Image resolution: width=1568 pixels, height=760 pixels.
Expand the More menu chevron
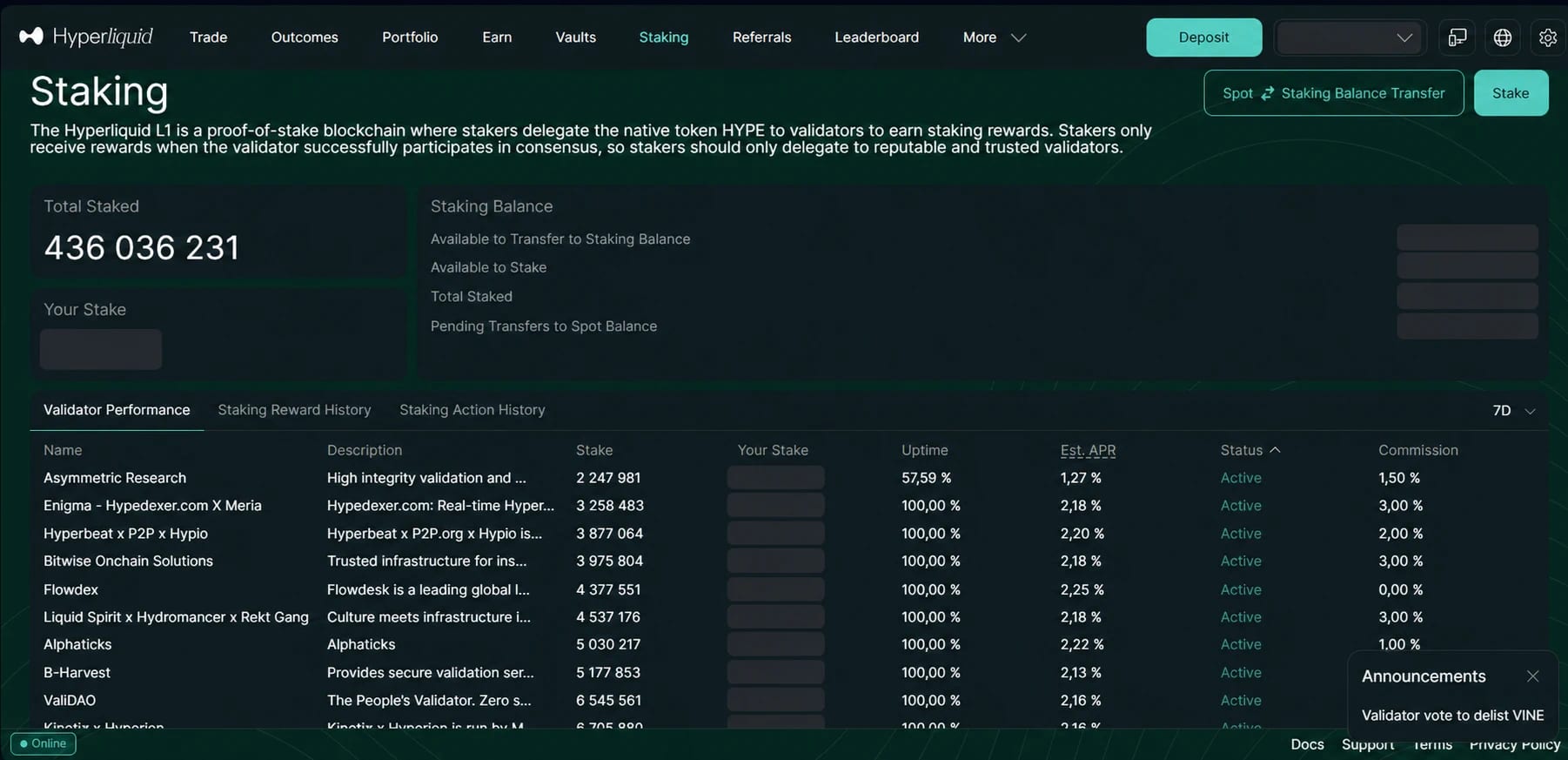pos(1018,37)
